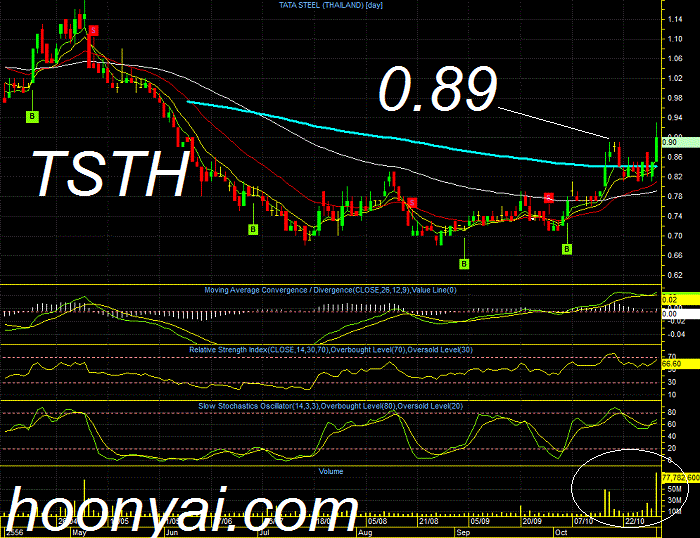This screenshot has width=700, height=538.
Task: Click the S sell marker in late September
Action: [x=549, y=198]
